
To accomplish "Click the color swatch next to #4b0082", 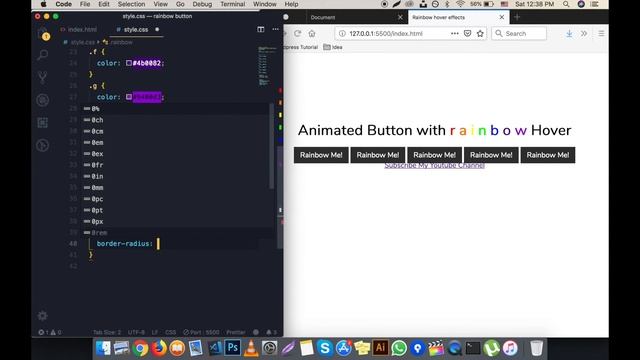I will click(x=129, y=63).
